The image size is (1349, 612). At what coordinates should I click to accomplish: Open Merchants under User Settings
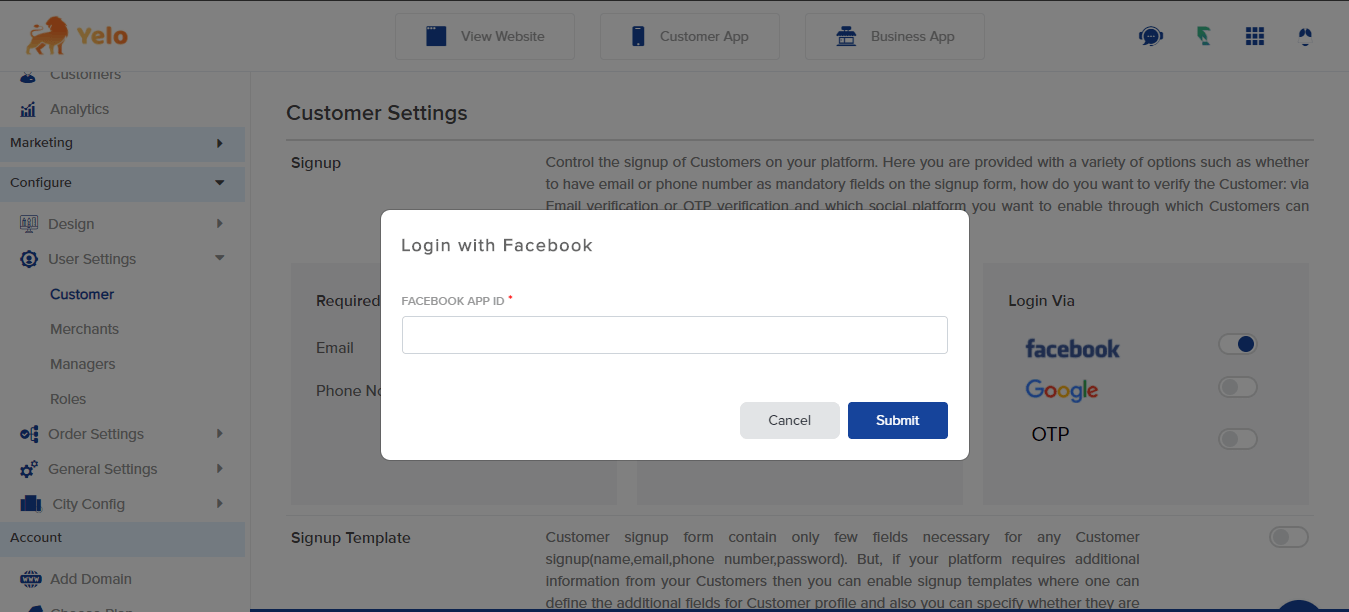pyautogui.click(x=84, y=329)
